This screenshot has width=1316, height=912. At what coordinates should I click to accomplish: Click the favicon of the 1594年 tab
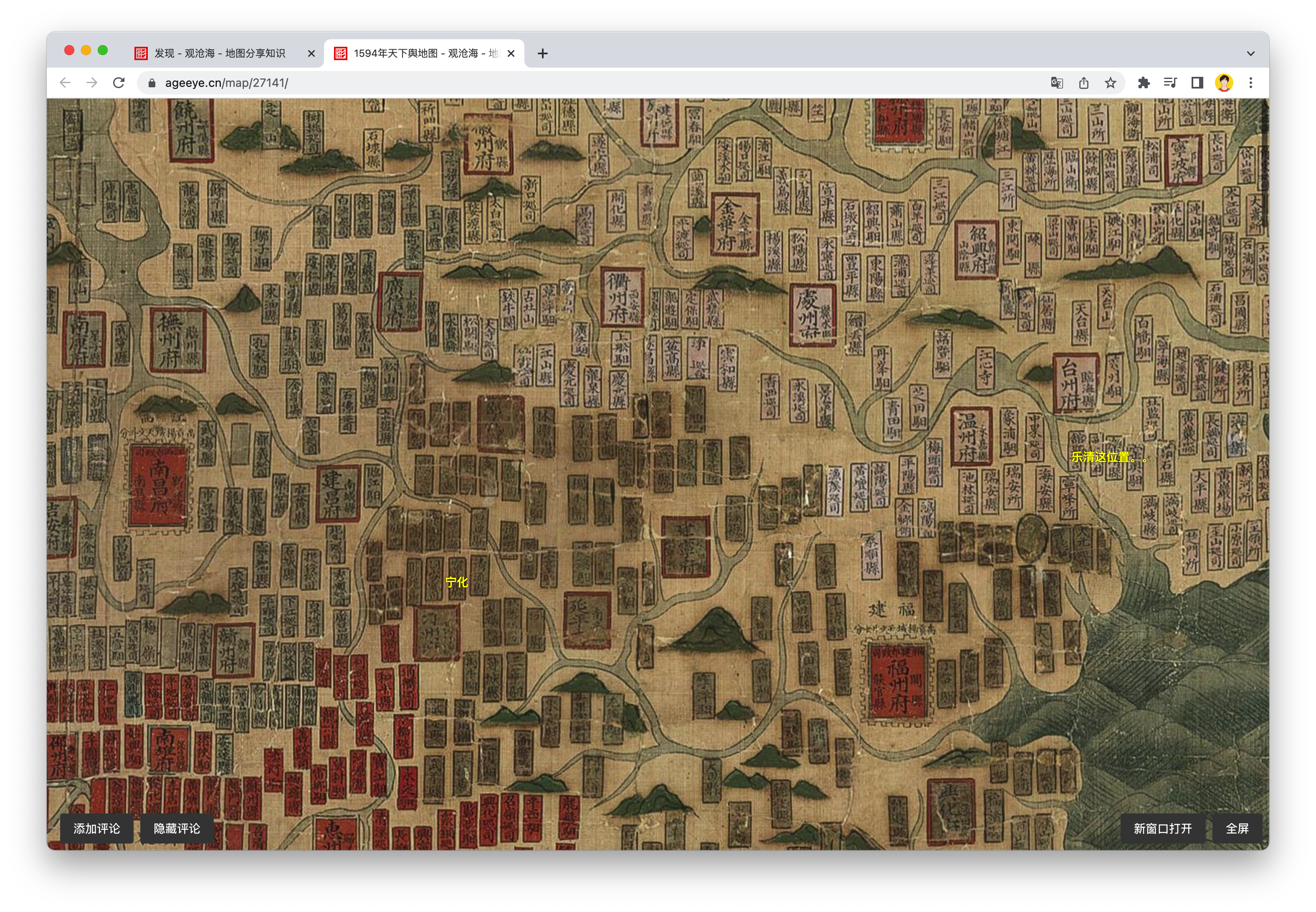340,53
